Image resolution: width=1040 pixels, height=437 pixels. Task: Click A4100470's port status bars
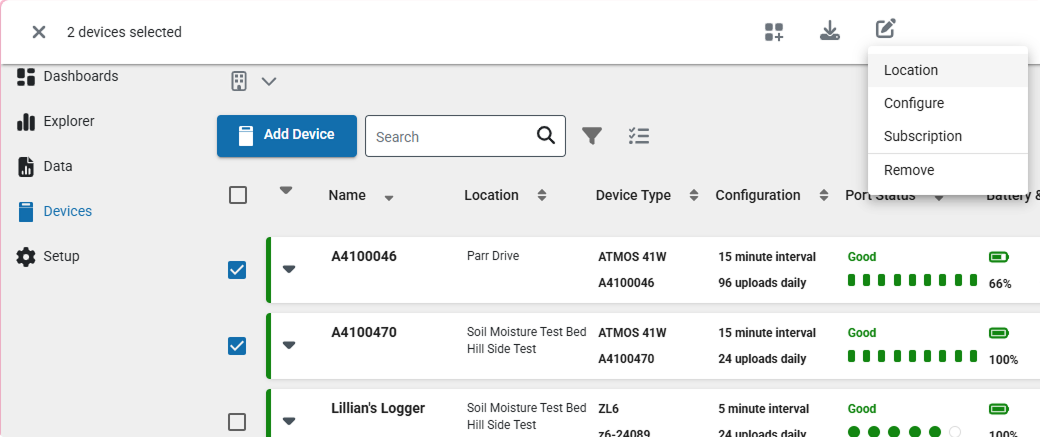[x=913, y=356]
